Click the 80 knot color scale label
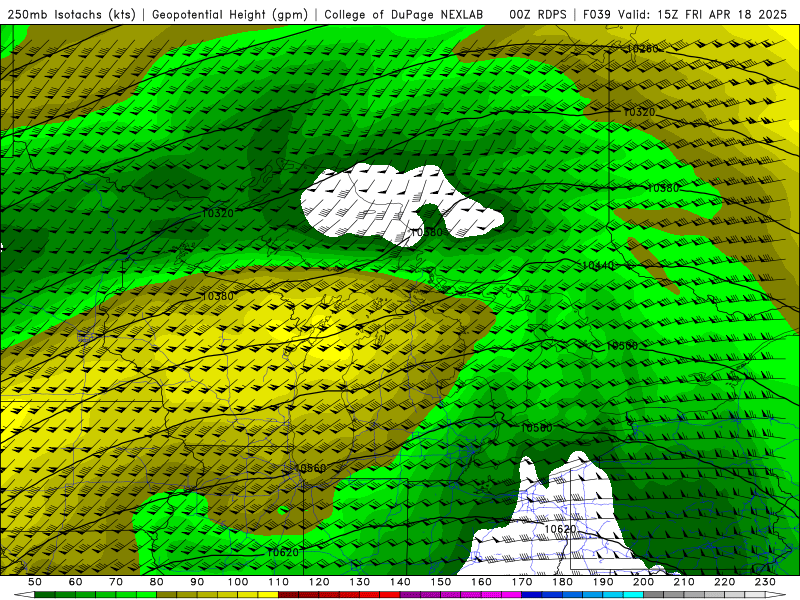 [157, 582]
